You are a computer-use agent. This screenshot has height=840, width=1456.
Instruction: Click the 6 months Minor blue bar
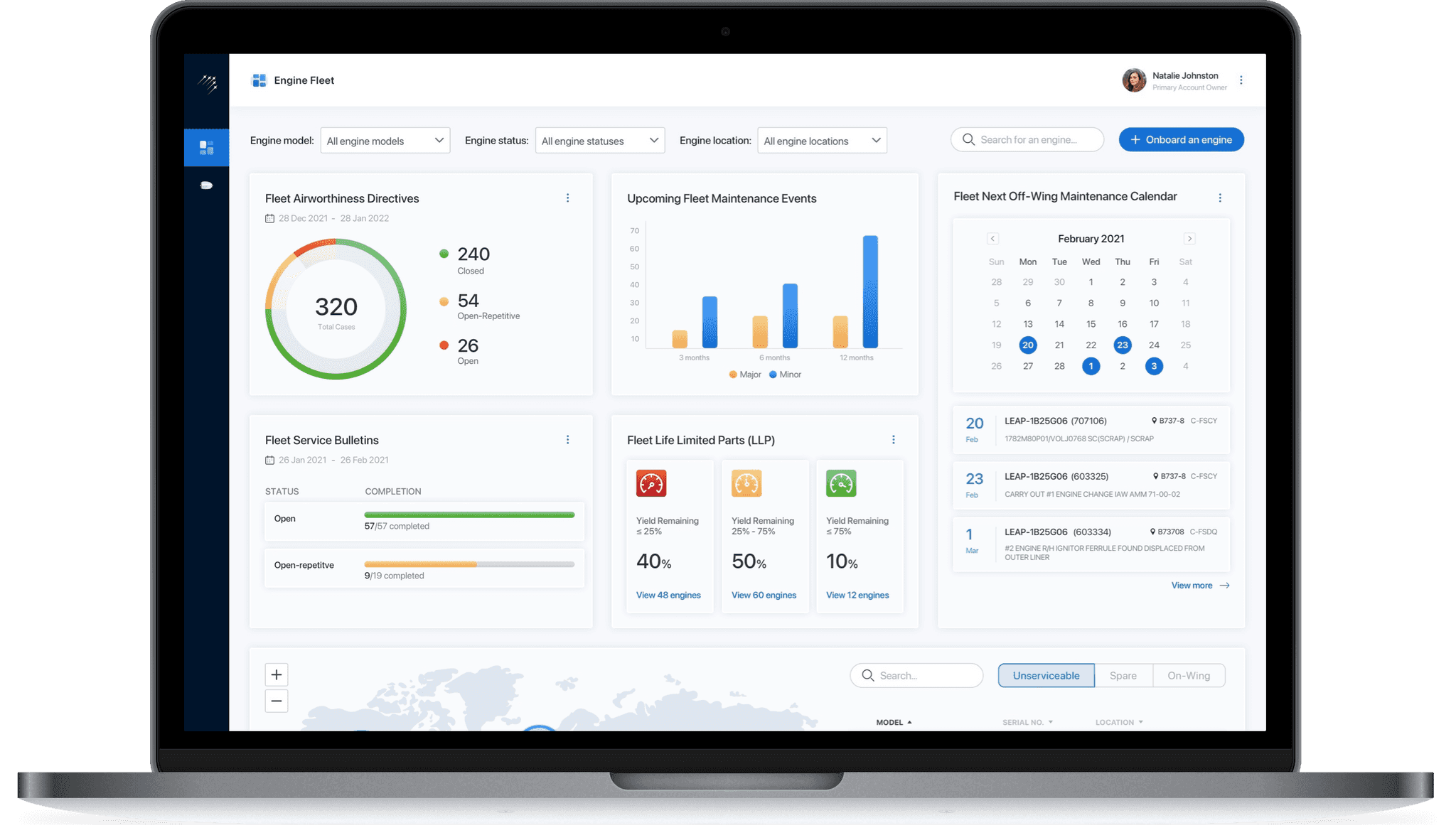click(790, 316)
